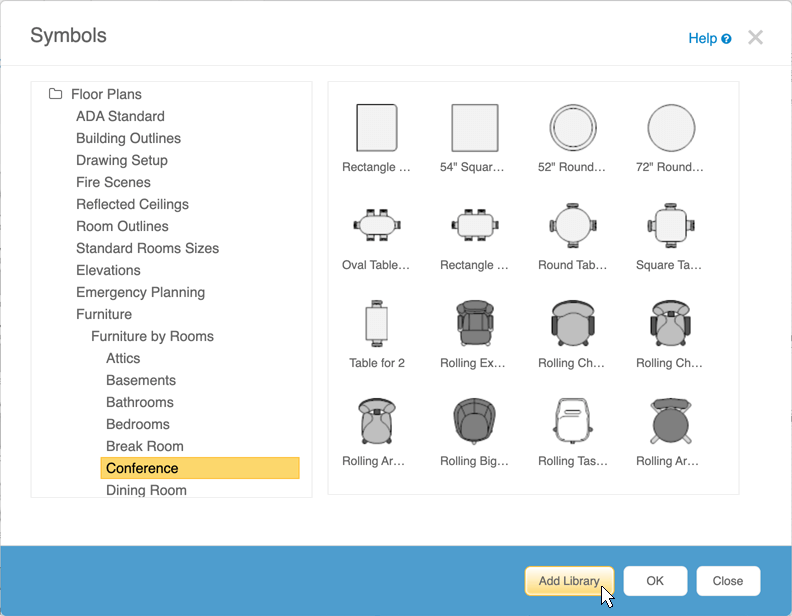Close the Symbols dialog with X
The height and width of the screenshot is (616, 792).
click(x=755, y=37)
